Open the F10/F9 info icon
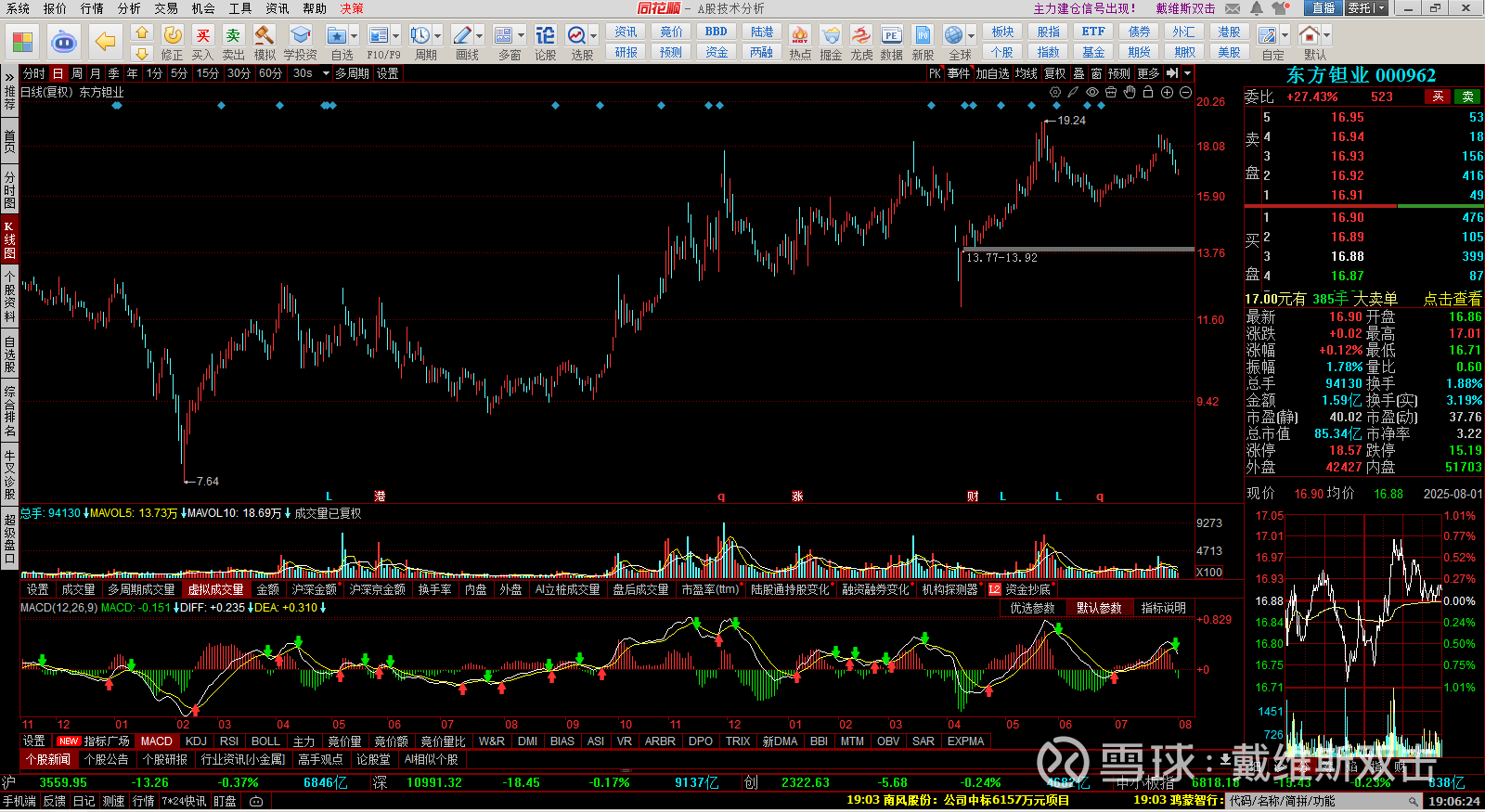The height and width of the screenshot is (812, 1485). [378, 35]
